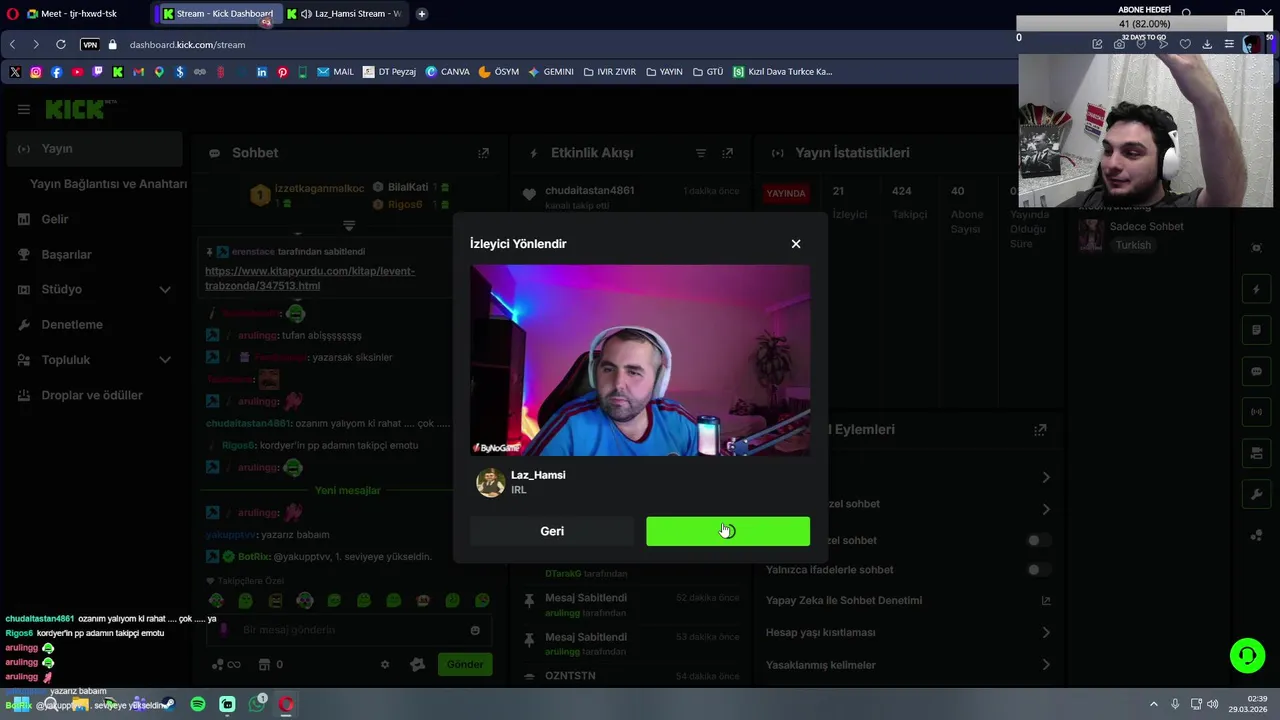The width and height of the screenshot is (1280, 720).
Task: Go back in browser history
Action: (12, 45)
